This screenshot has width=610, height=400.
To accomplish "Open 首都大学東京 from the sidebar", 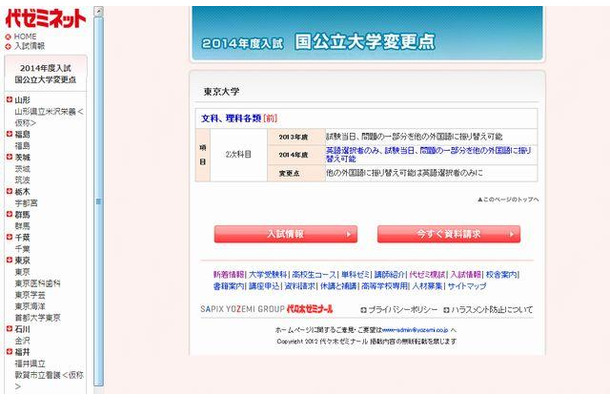I will coord(38,318).
